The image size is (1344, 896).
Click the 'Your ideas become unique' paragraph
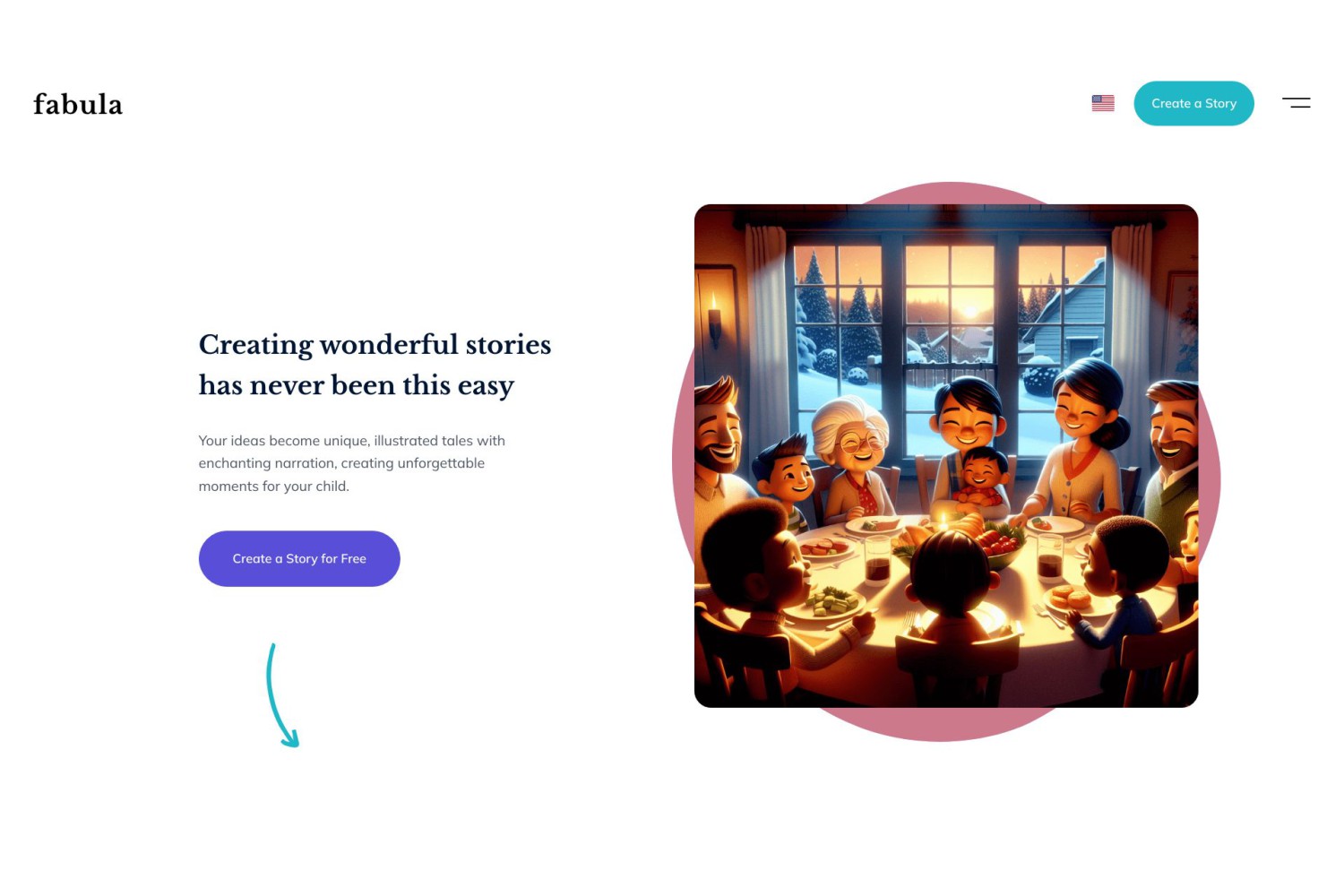(x=351, y=463)
